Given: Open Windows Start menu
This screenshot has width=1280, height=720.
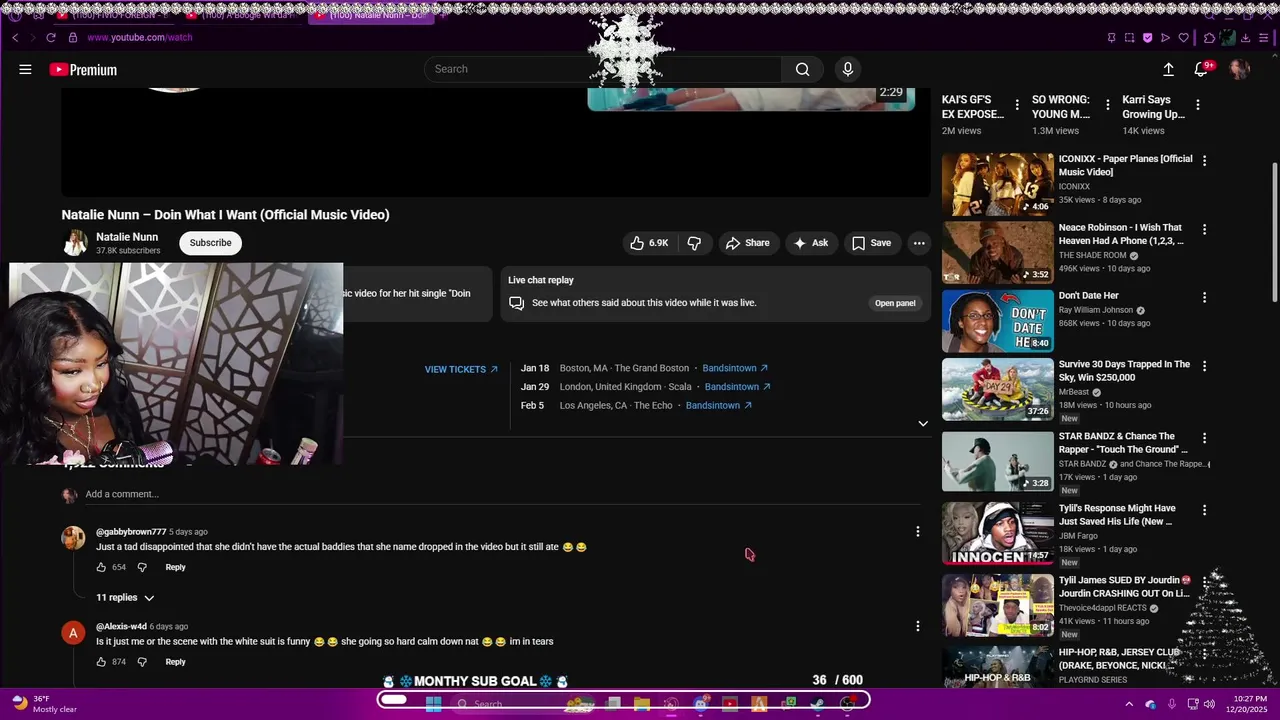Looking at the screenshot, I should click(433, 704).
